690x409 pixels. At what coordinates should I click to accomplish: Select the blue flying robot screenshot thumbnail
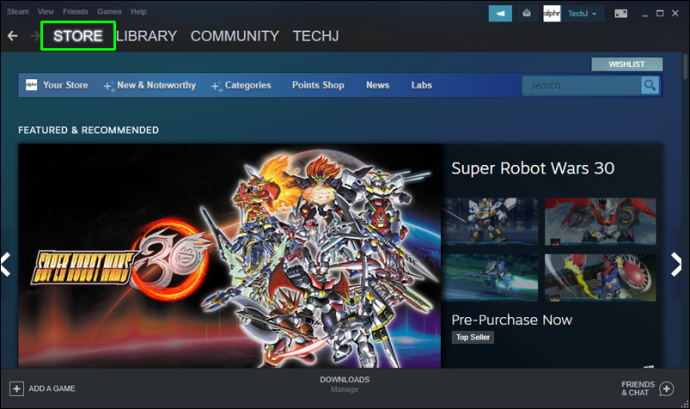(491, 278)
